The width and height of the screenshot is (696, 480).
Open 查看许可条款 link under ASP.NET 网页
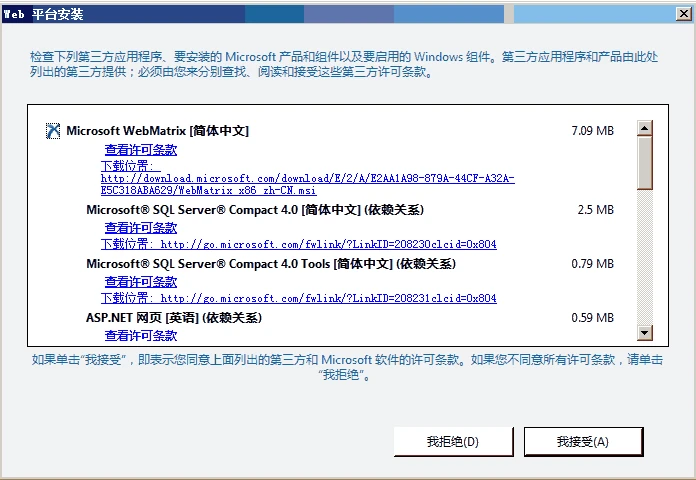tap(141, 336)
